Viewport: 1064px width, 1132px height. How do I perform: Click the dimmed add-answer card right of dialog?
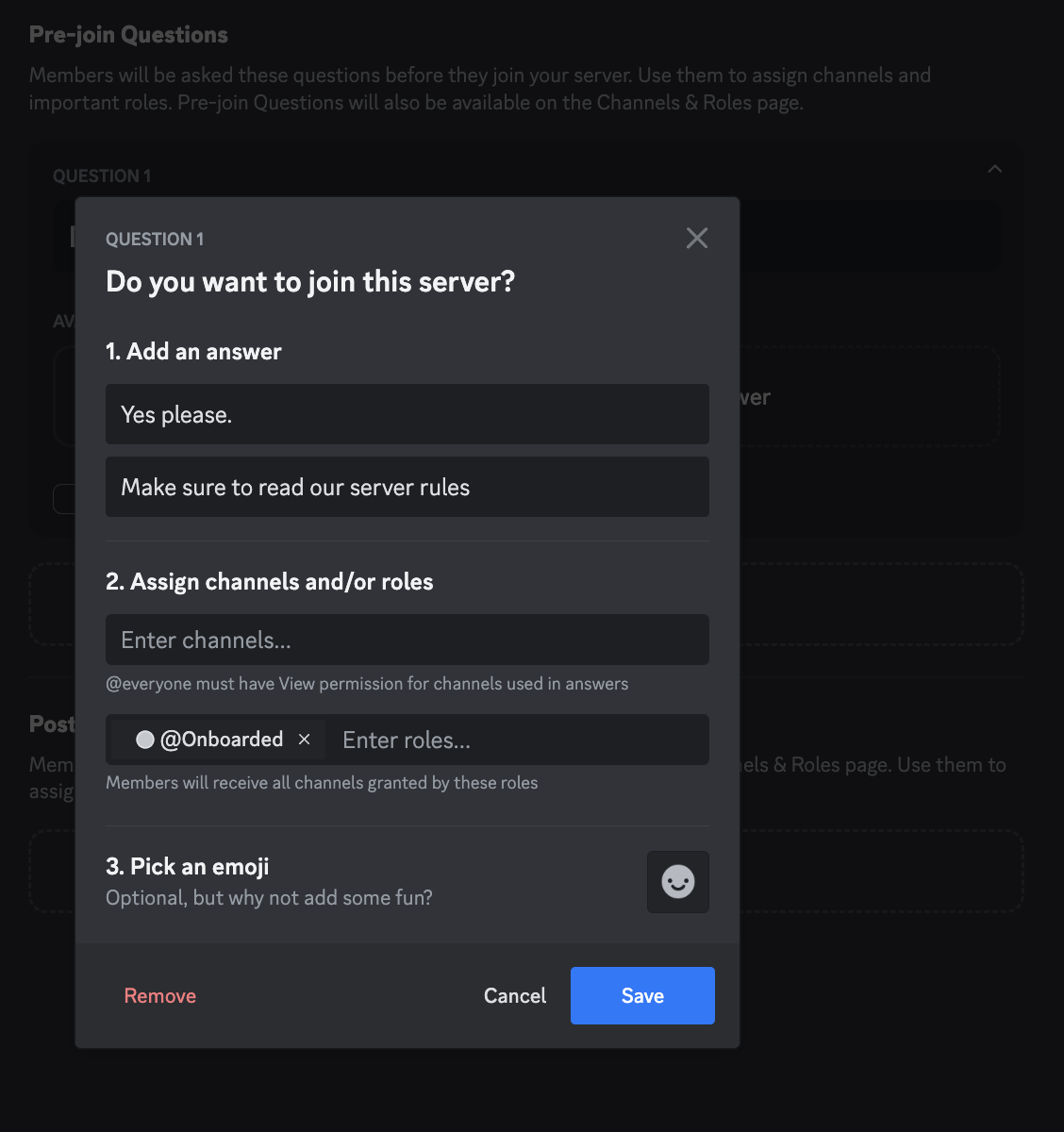tap(868, 397)
